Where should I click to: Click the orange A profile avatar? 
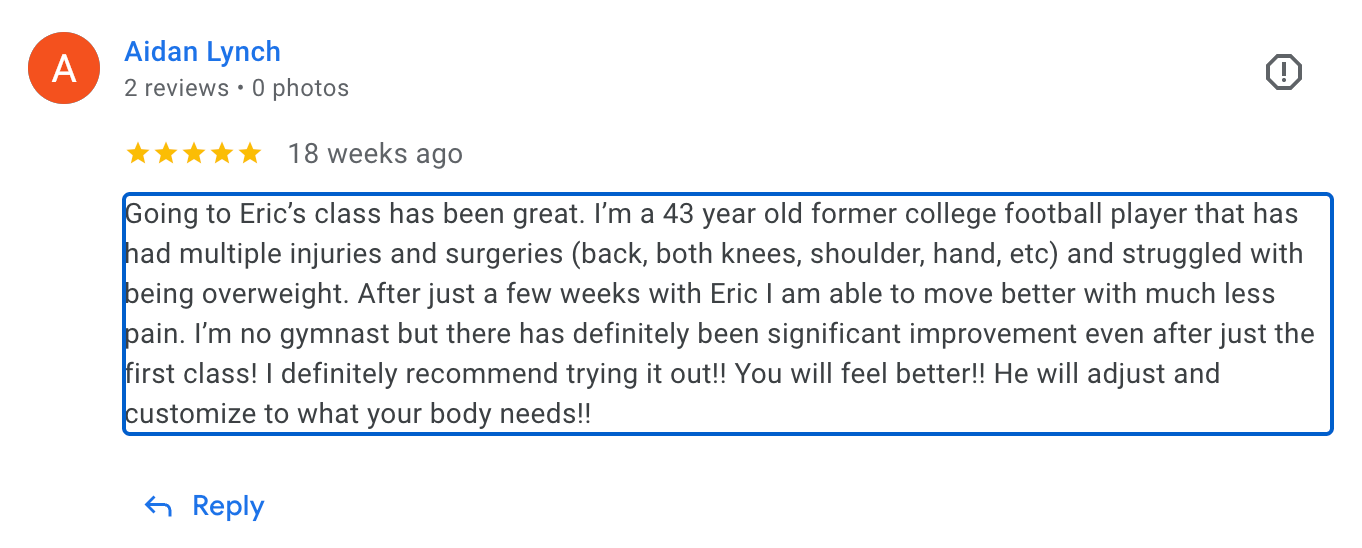64,69
